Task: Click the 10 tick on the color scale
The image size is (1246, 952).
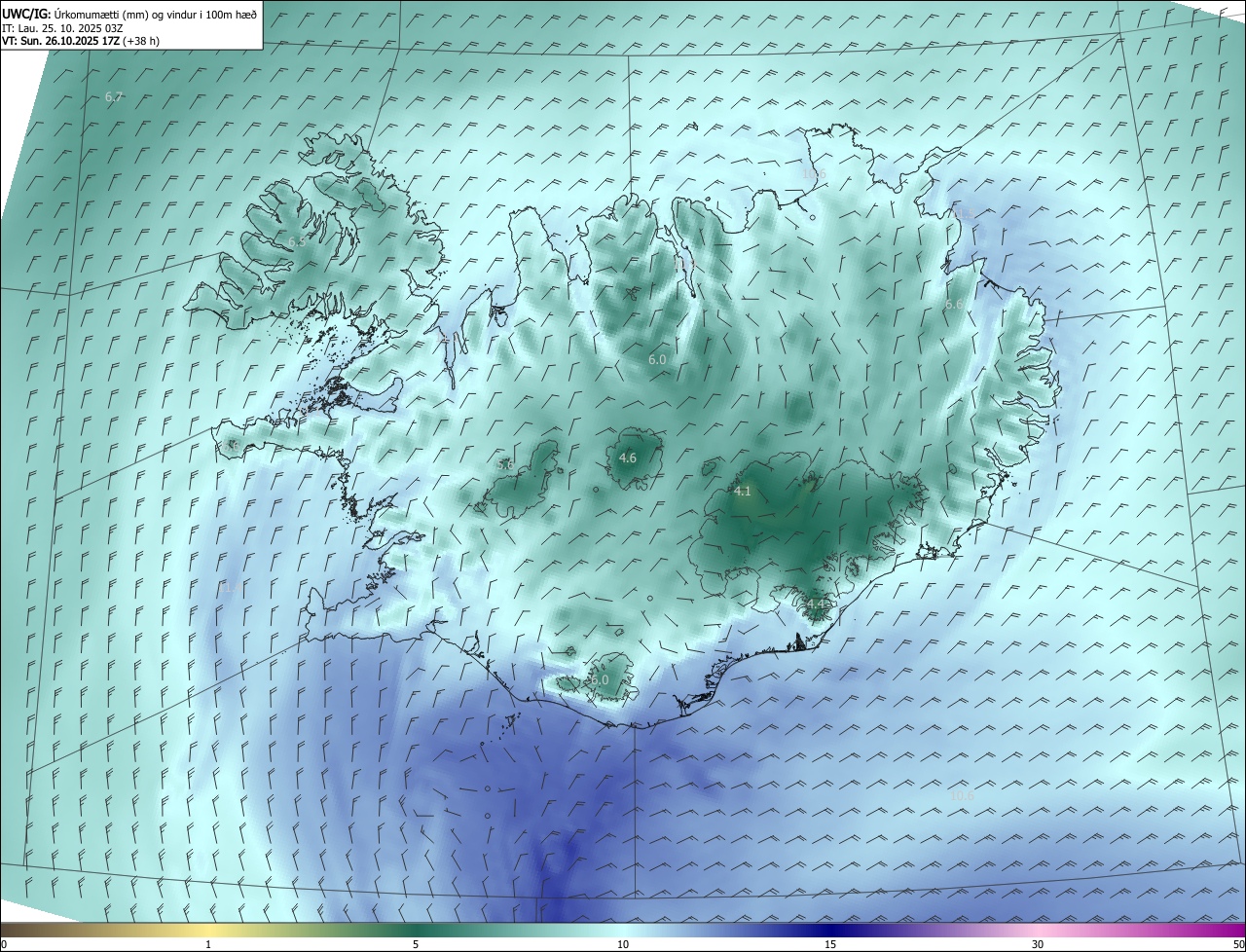Action: [623, 944]
